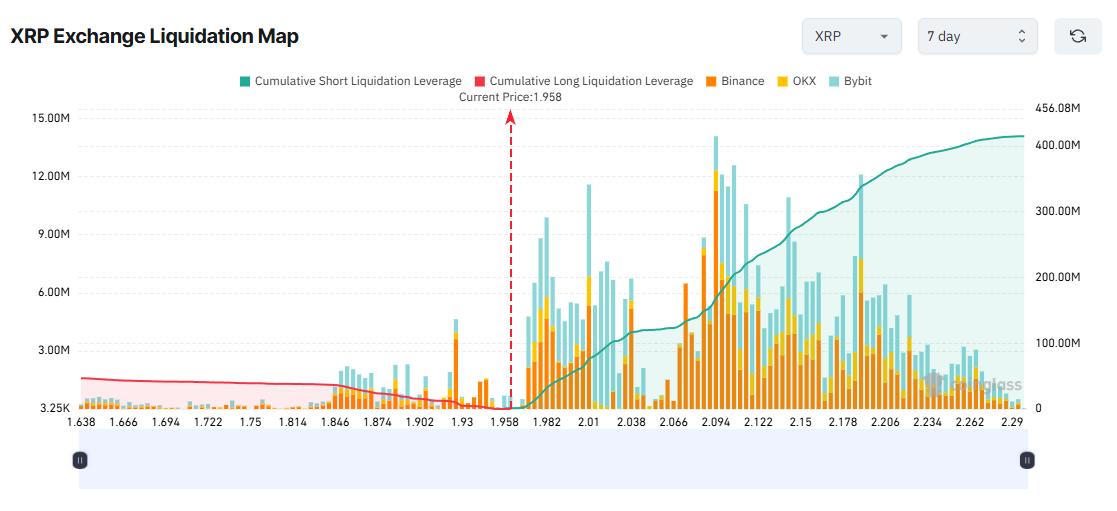The image size is (1117, 511).
Task: Open the XRP coin dropdown
Action: click(851, 36)
